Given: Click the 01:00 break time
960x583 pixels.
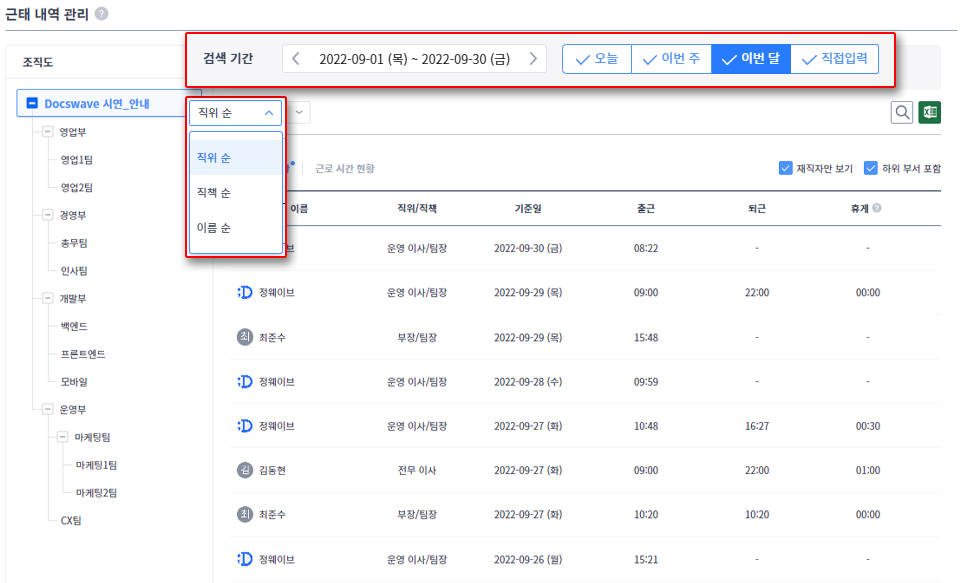Looking at the screenshot, I should pyautogui.click(x=868, y=470).
